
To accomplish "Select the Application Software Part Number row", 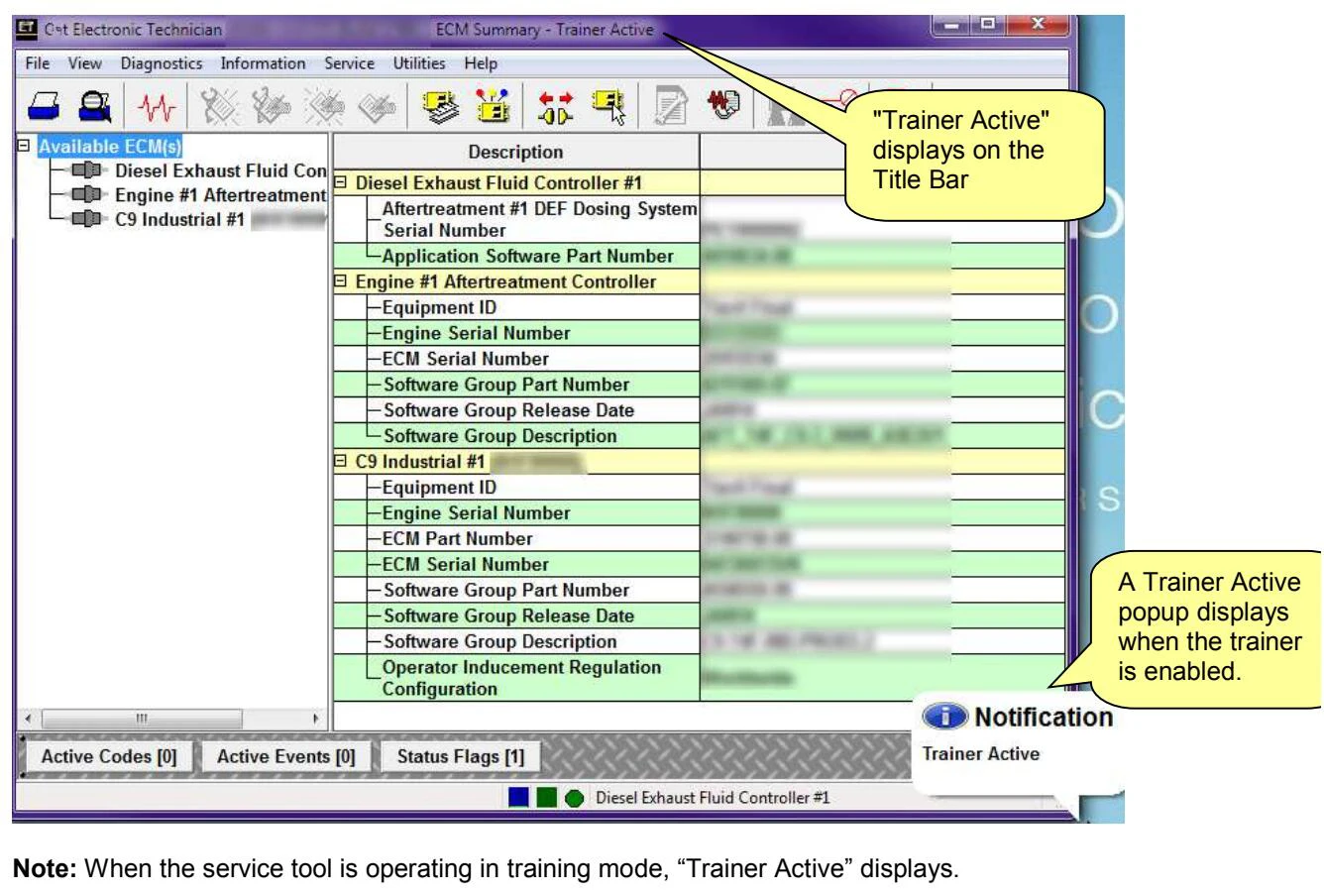I will click(698, 257).
